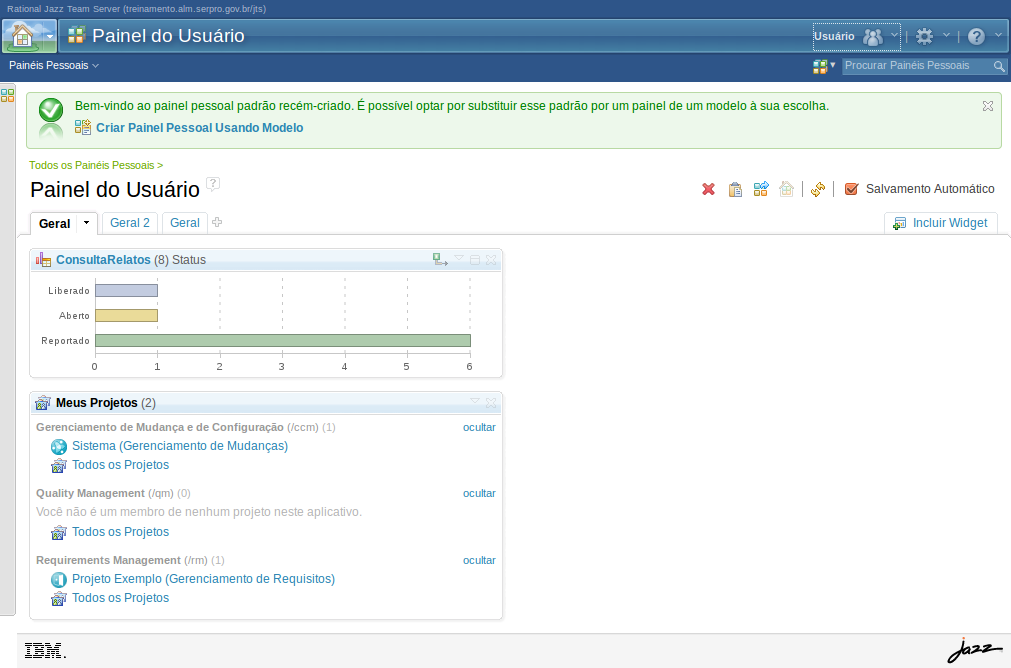Open the Help question mark icon
Screen dimensions: 1011x668
pyautogui.click(x=976, y=36)
